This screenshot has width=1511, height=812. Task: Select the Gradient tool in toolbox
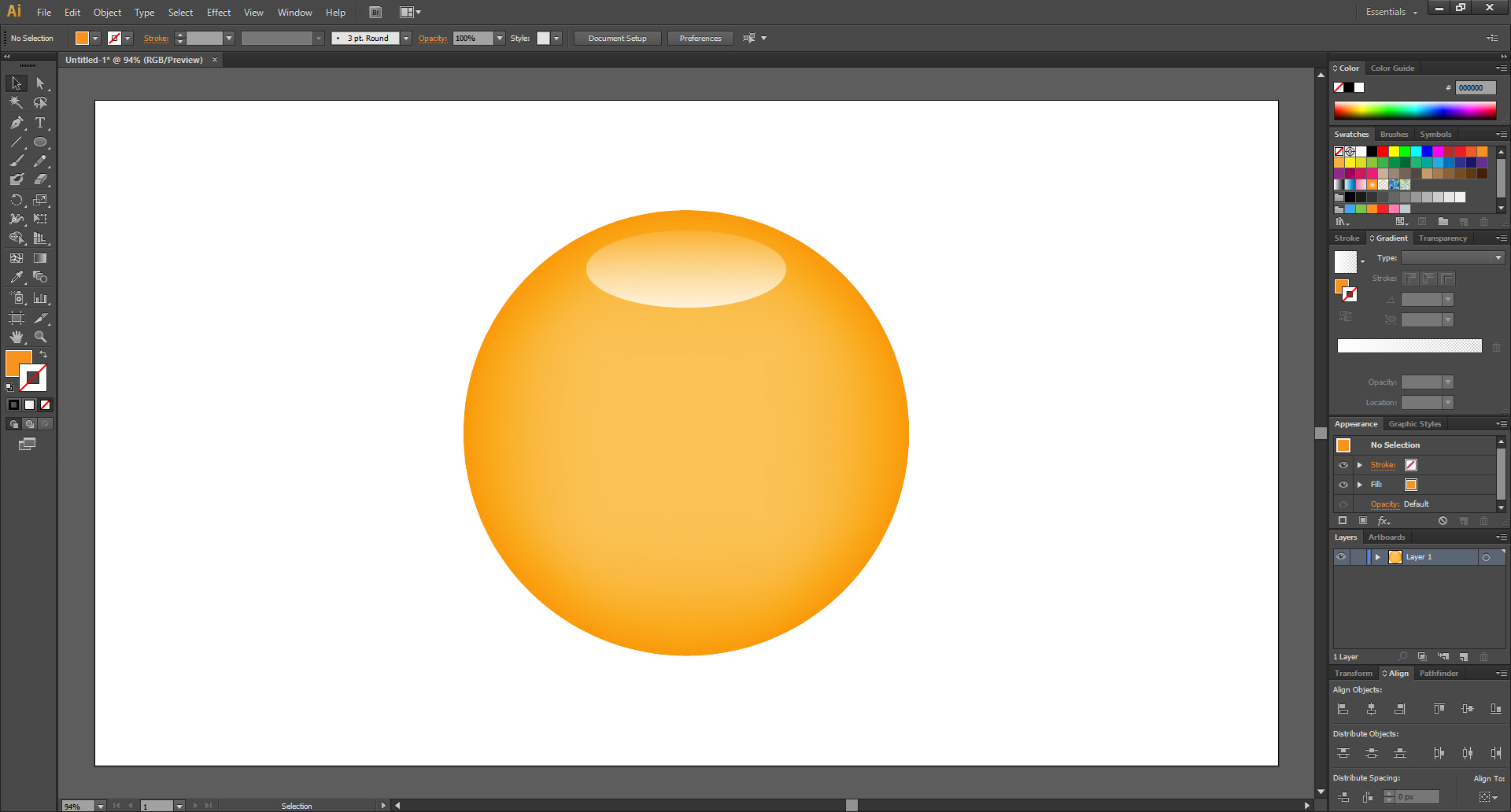click(x=40, y=258)
